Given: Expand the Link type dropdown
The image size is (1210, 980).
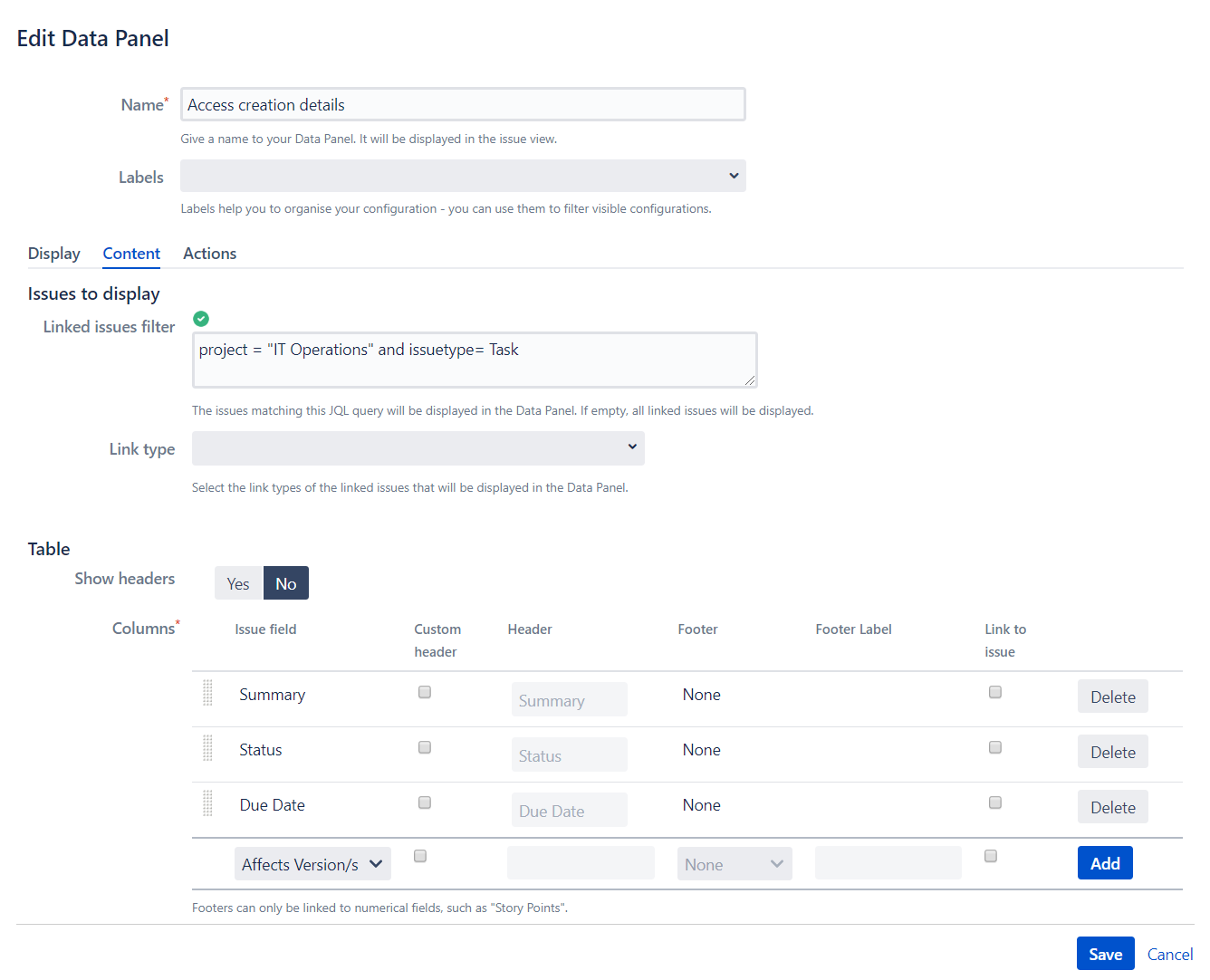Looking at the screenshot, I should tap(418, 448).
